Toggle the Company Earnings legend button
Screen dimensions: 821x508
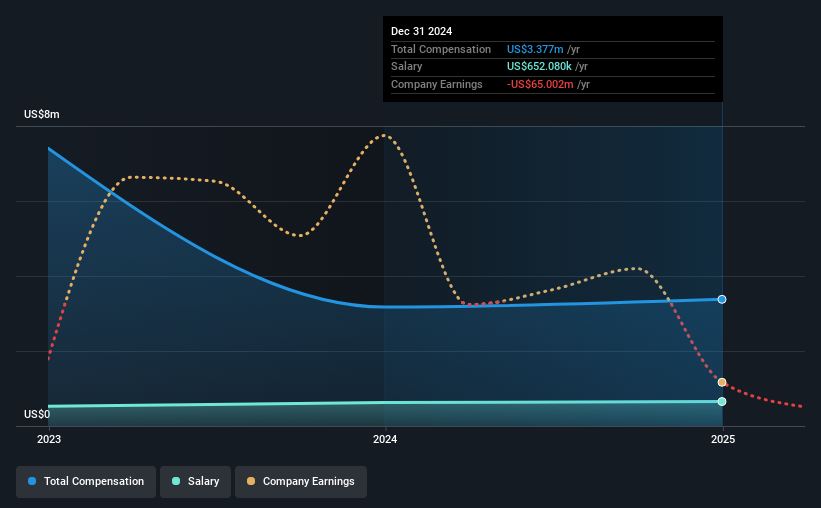(x=301, y=481)
